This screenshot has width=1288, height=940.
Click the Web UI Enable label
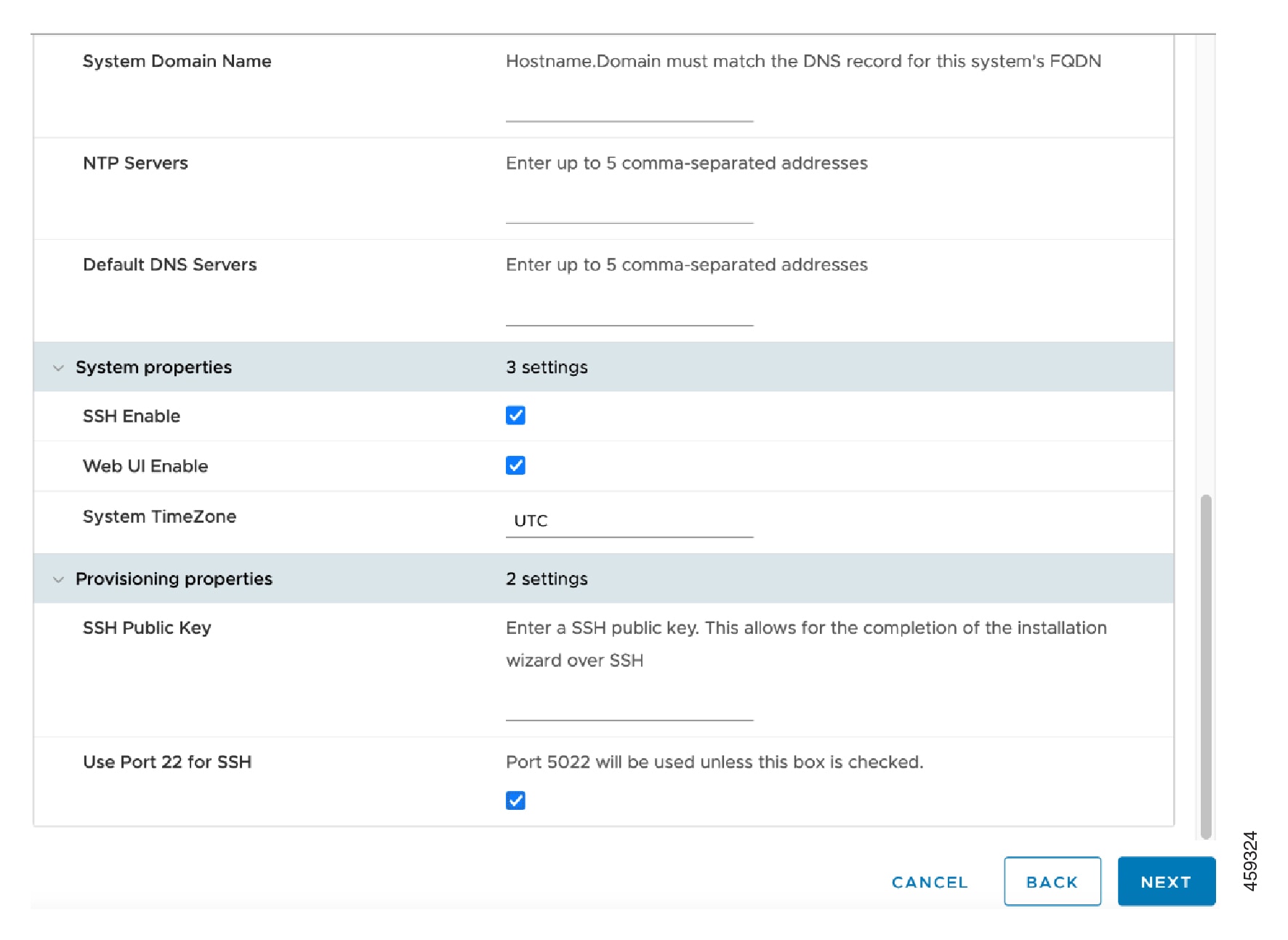coord(145,466)
